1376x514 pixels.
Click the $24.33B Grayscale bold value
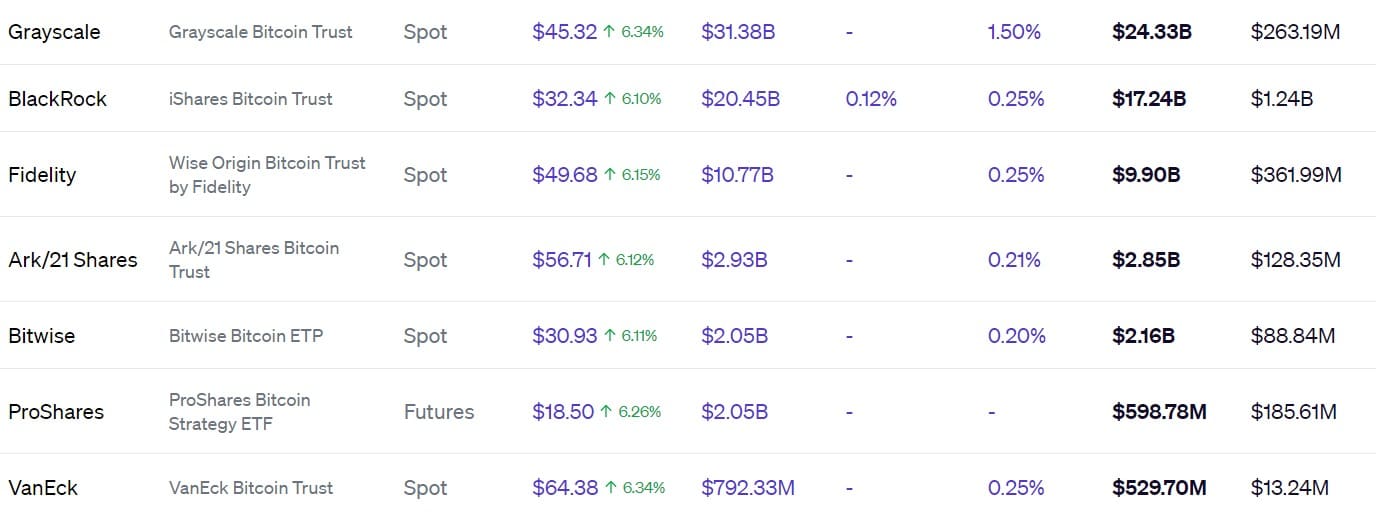(1152, 32)
